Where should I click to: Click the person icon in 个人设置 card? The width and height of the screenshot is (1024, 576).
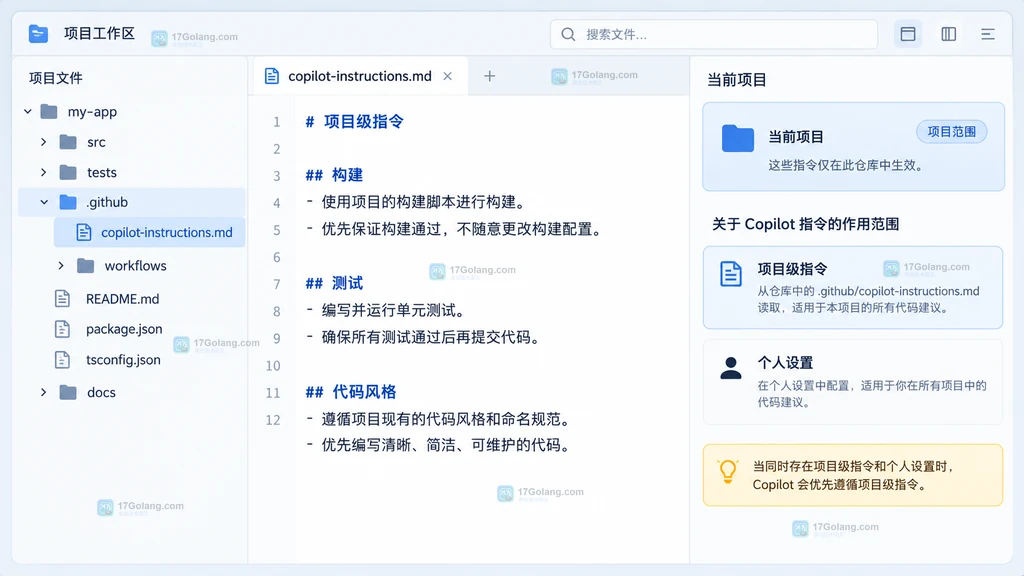point(731,368)
